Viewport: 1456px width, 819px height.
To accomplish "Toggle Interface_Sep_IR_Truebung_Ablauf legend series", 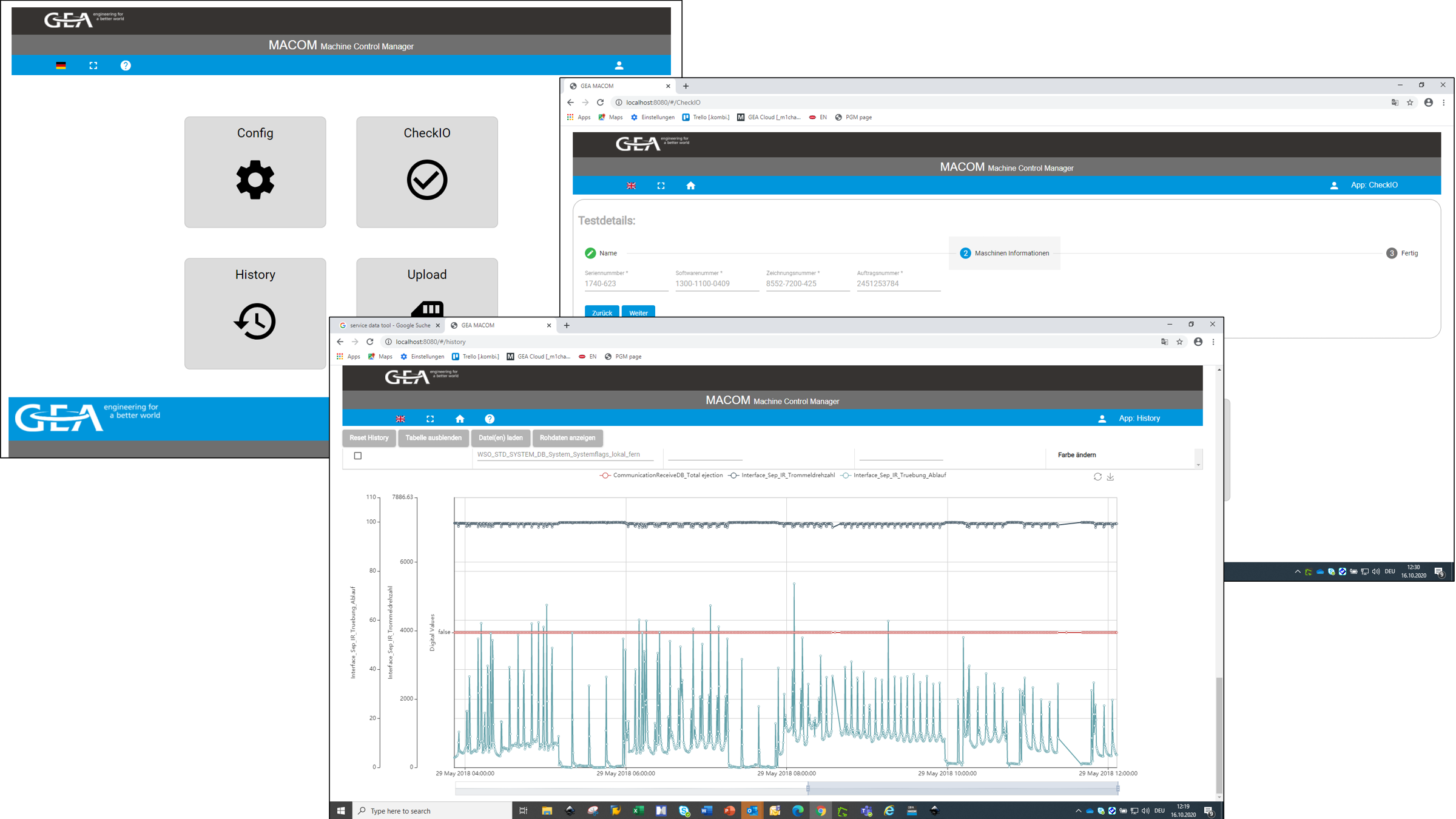I will pyautogui.click(x=894, y=475).
